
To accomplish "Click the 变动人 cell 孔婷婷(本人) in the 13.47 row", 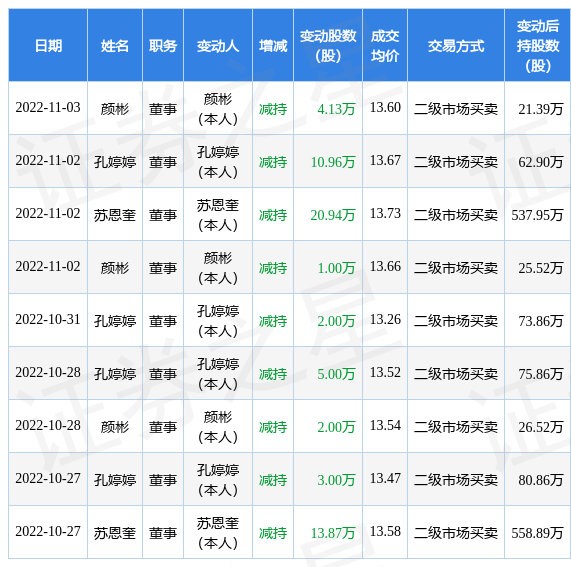I will click(218, 480).
